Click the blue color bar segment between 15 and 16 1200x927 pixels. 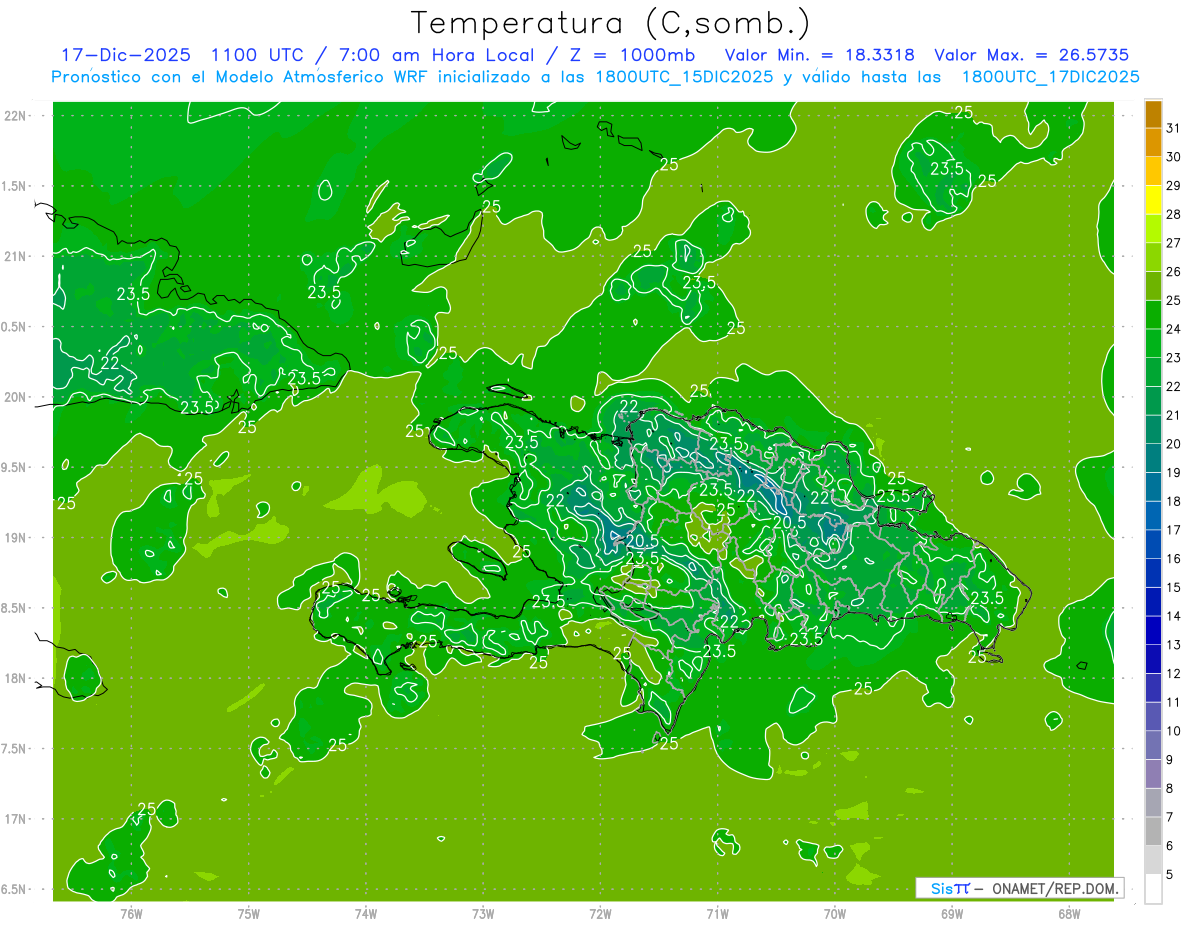(1153, 573)
